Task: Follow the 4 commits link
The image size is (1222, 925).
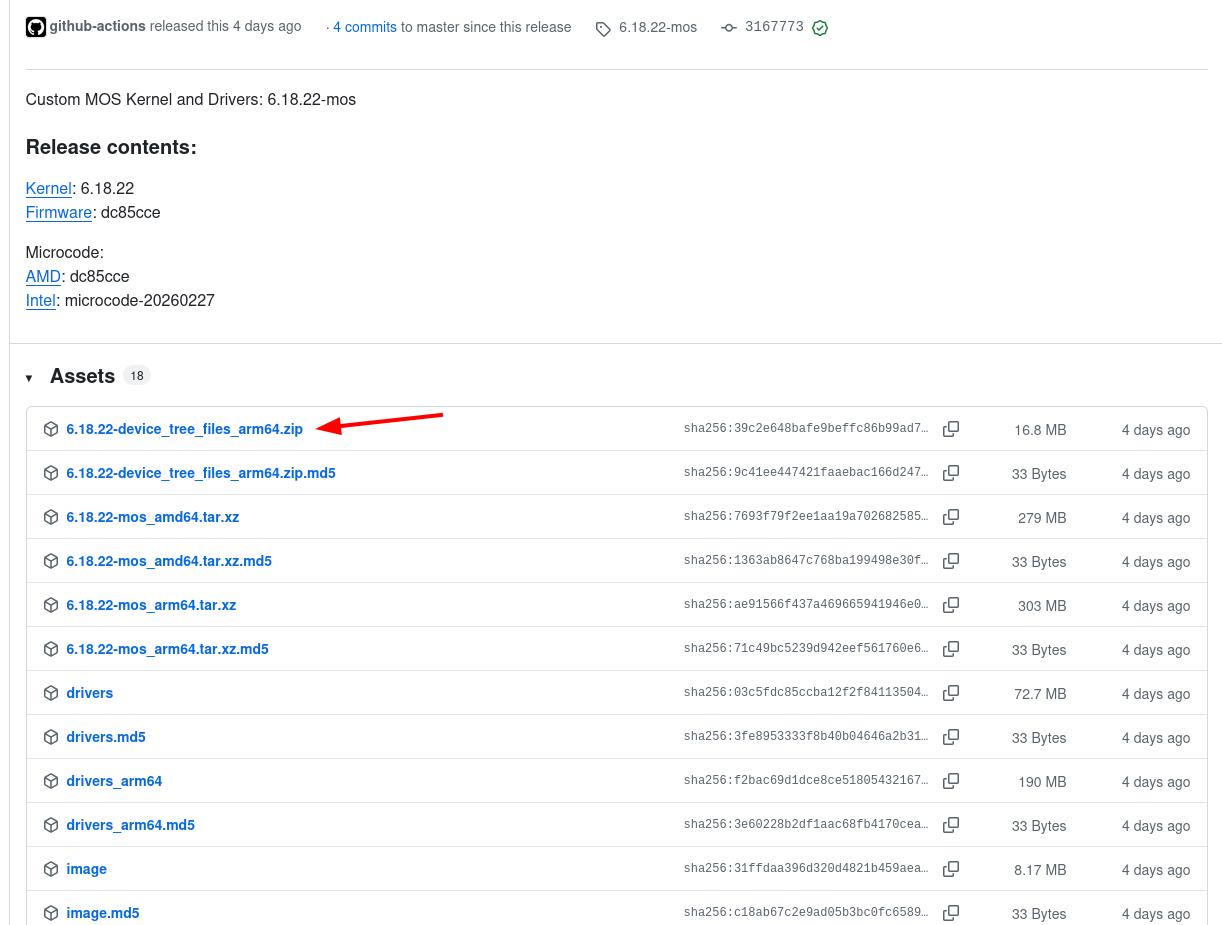Action: pyautogui.click(x=362, y=27)
